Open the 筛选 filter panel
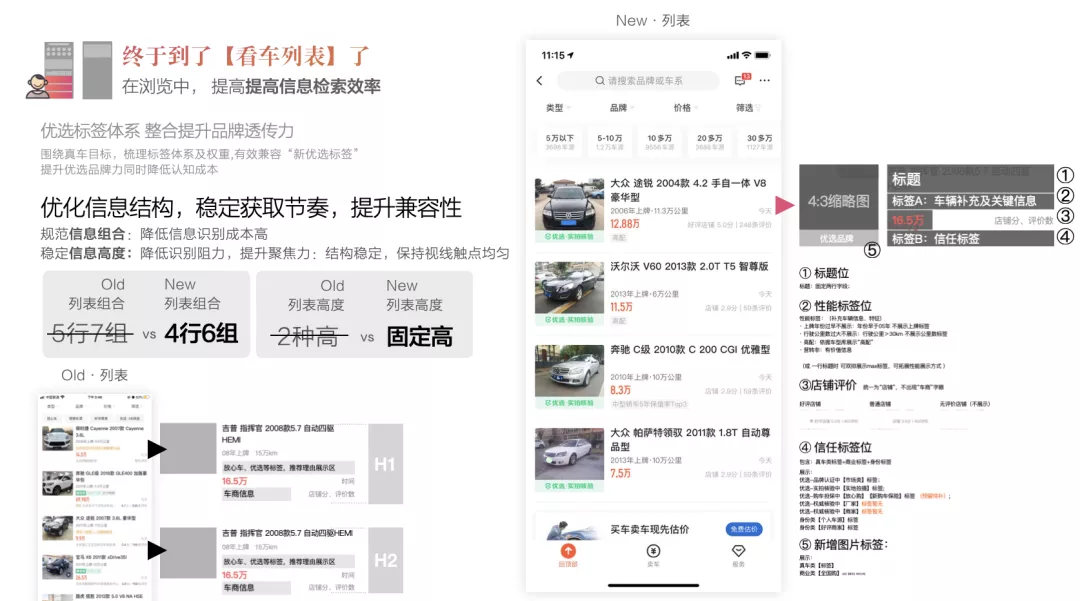This screenshot has height=601, width=1080. pos(748,108)
